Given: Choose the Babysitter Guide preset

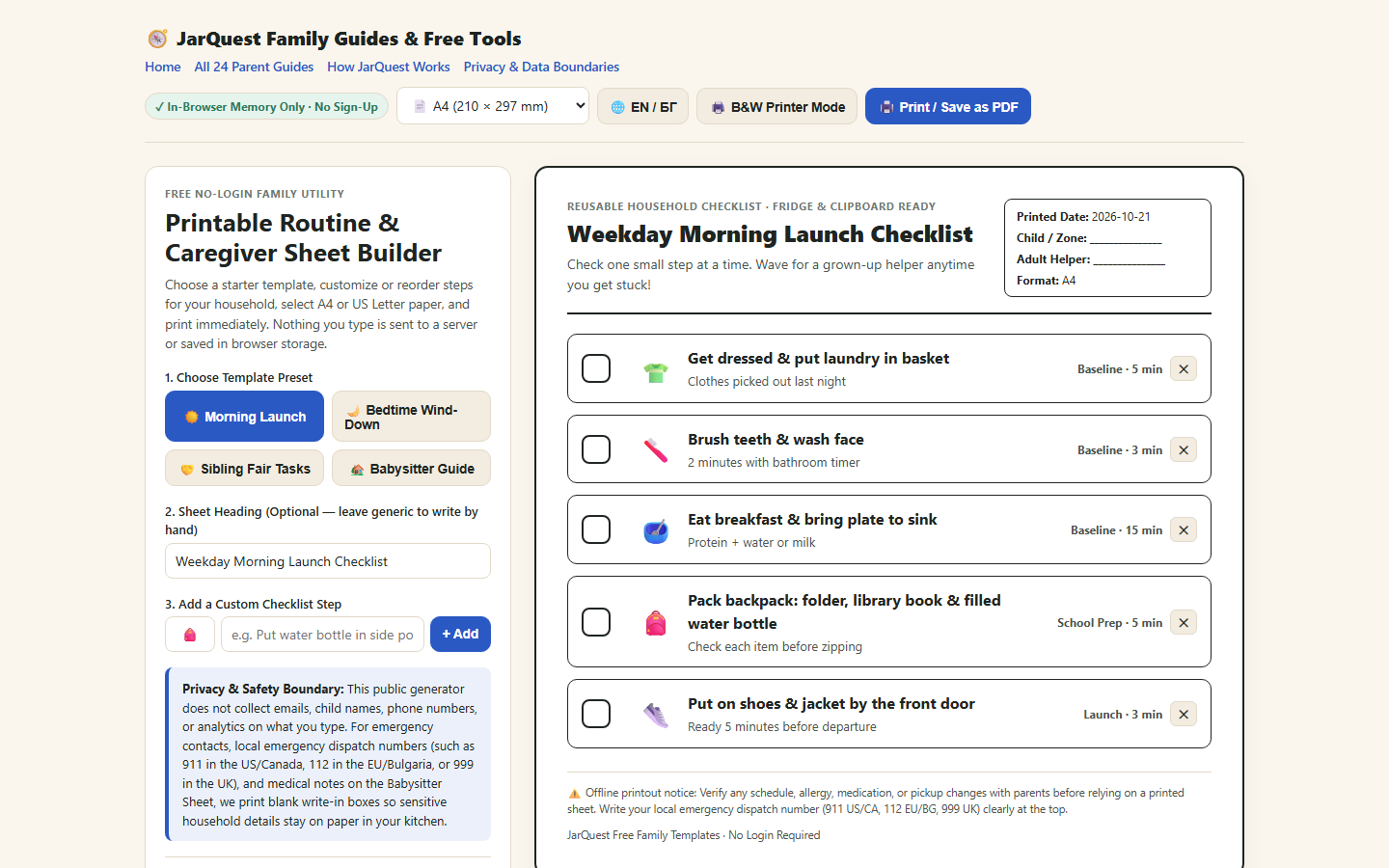Looking at the screenshot, I should [x=411, y=469].
